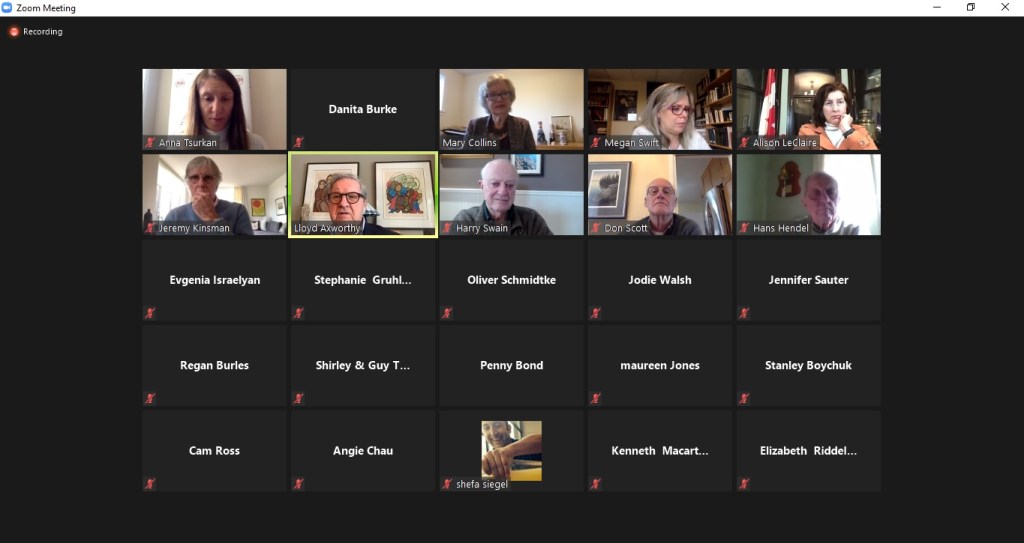Screen dimensions: 1024x543
Task: Select Mary Collins video tile
Action: point(511,109)
